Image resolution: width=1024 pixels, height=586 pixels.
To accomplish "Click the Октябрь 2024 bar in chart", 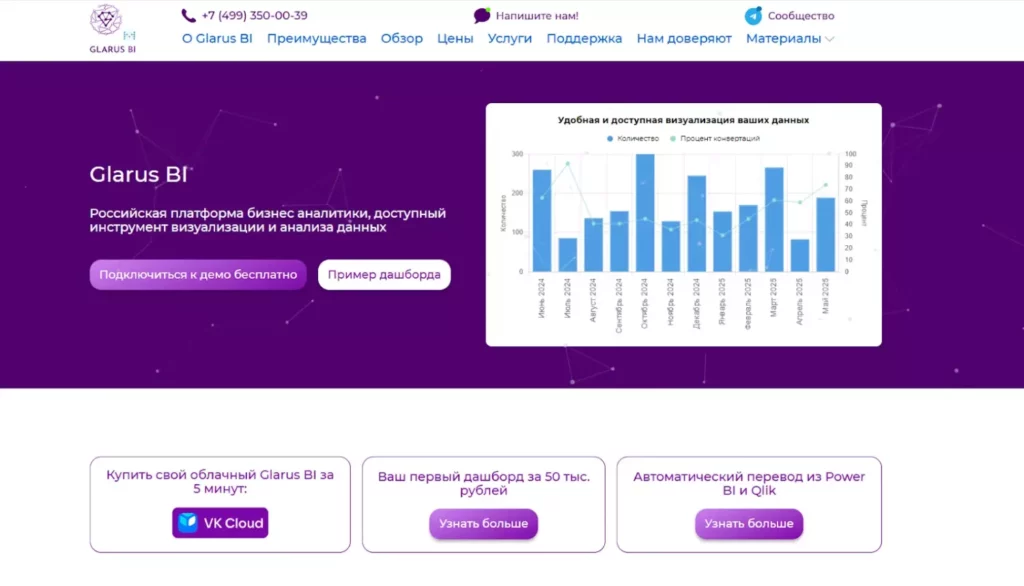I will pos(645,213).
